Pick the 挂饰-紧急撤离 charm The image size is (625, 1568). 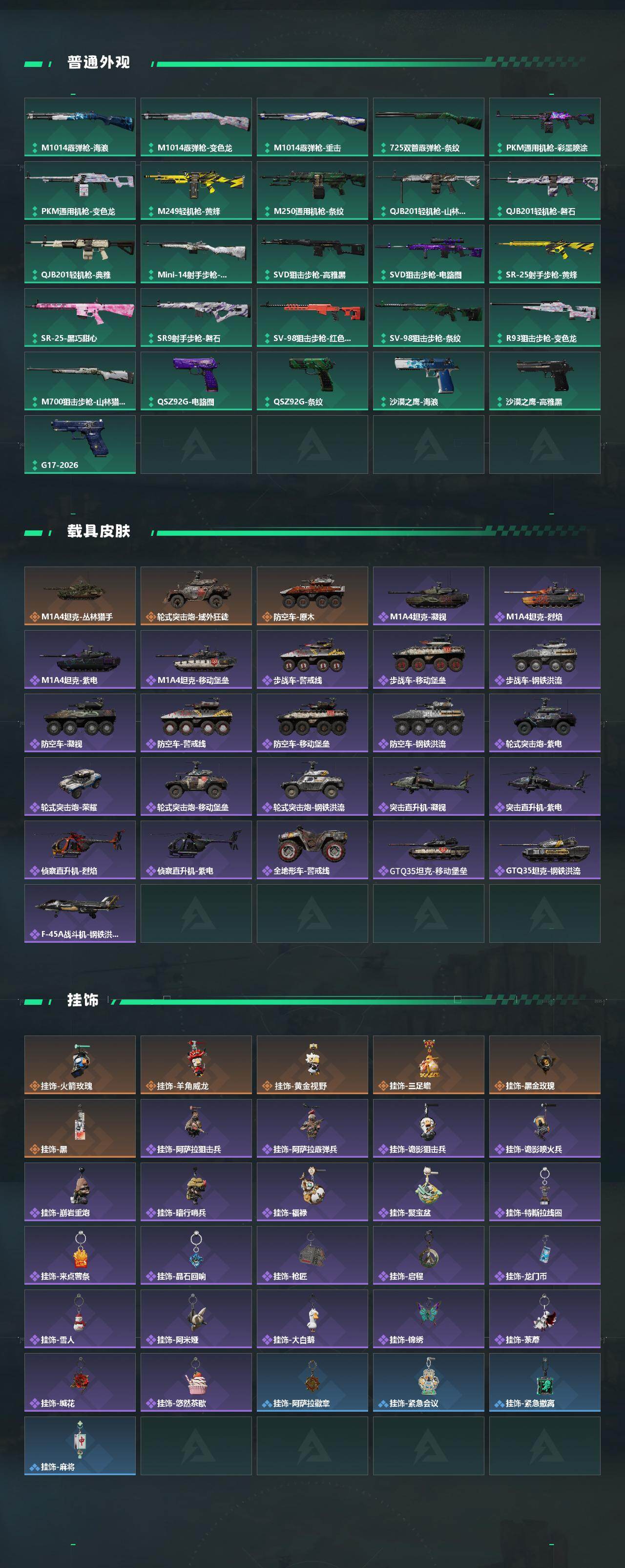coord(544,1382)
